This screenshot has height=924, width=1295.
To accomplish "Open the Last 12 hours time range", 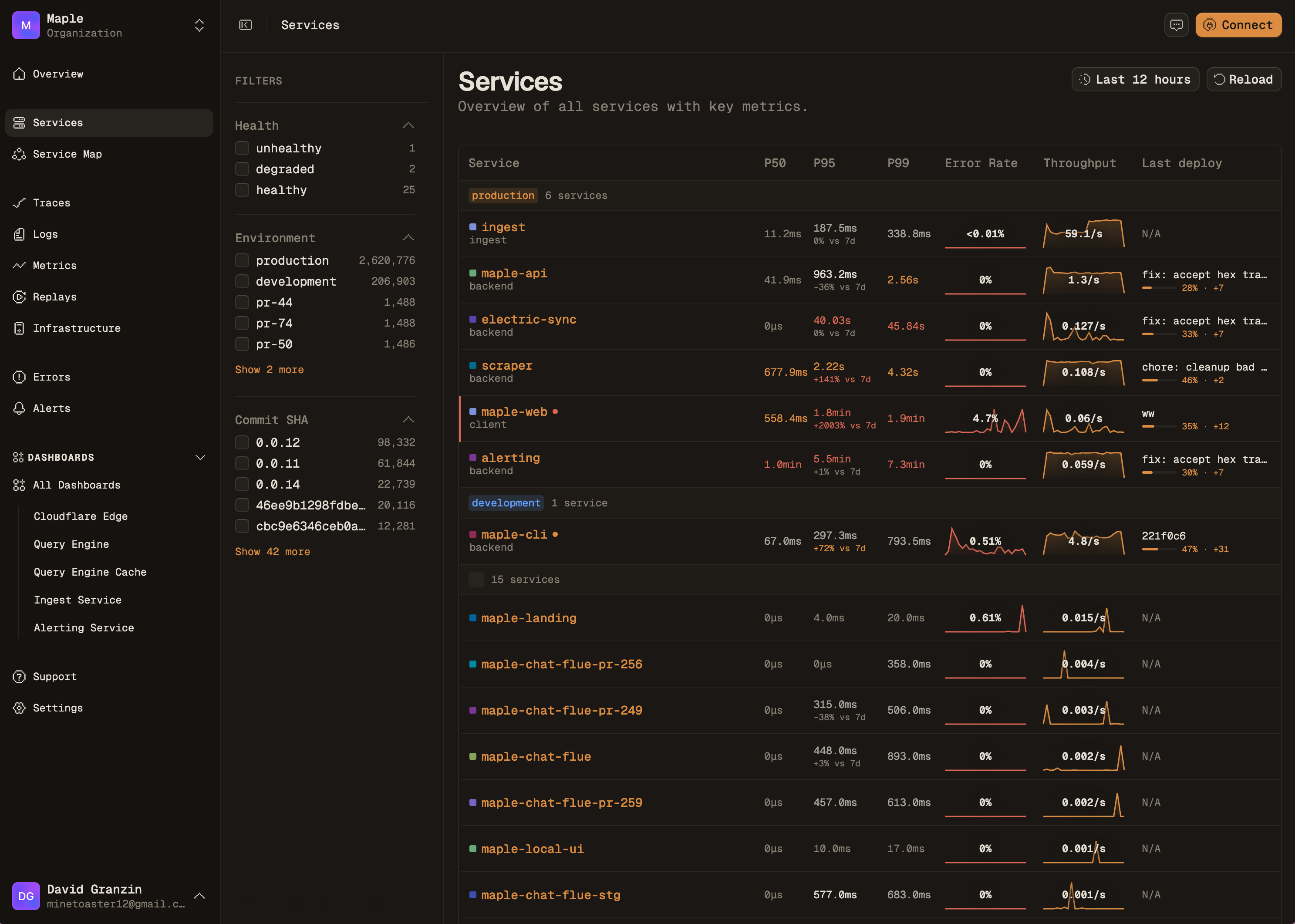I will click(x=1135, y=80).
